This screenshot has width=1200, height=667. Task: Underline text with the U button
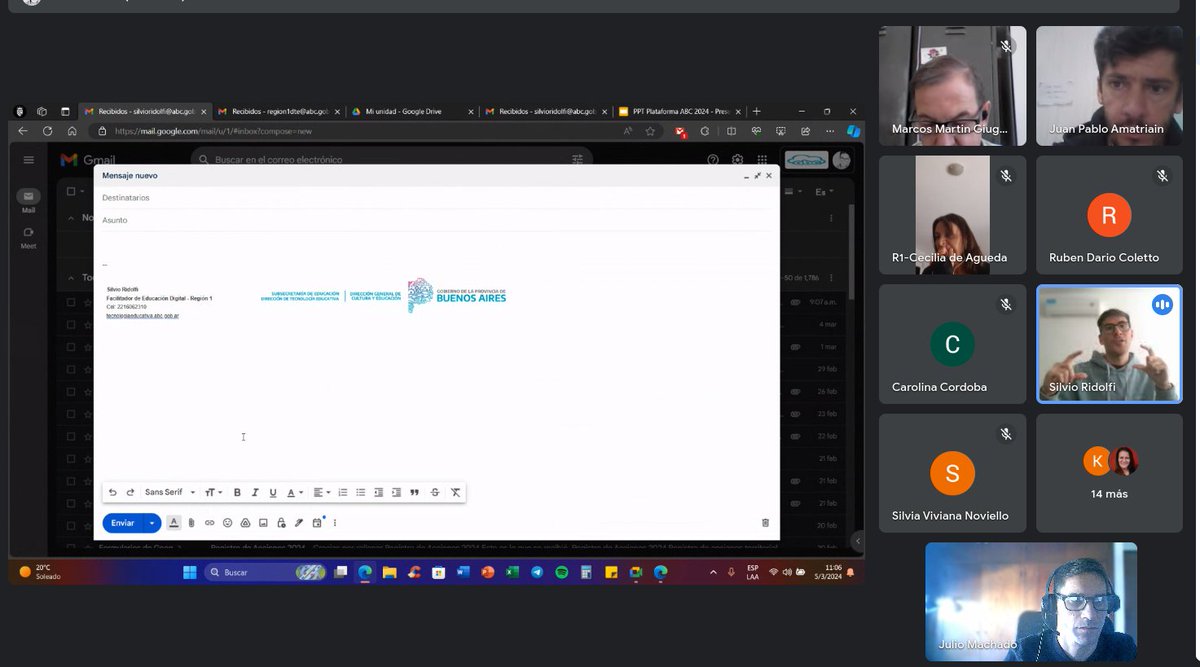point(273,492)
